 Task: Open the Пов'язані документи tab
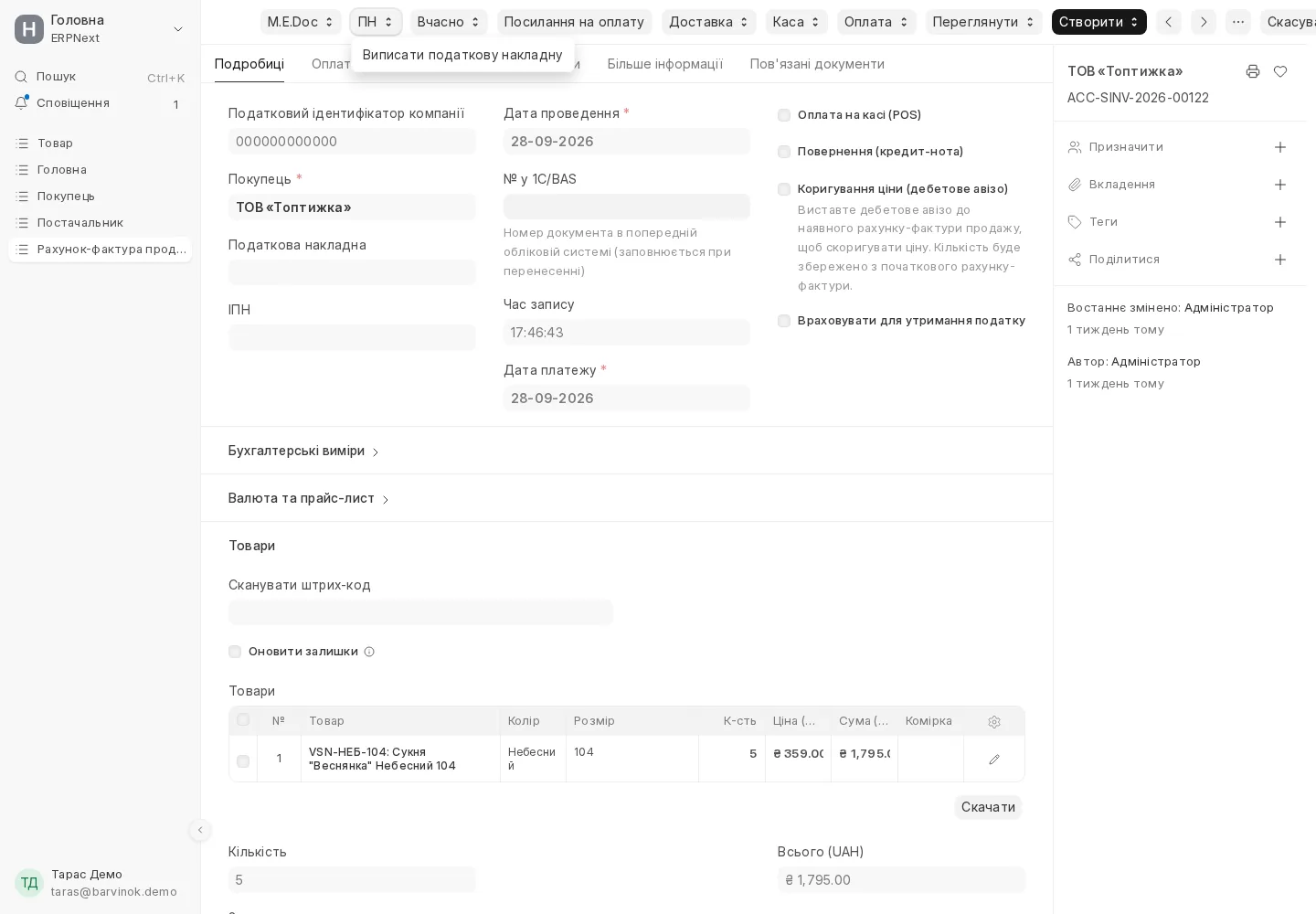817,64
